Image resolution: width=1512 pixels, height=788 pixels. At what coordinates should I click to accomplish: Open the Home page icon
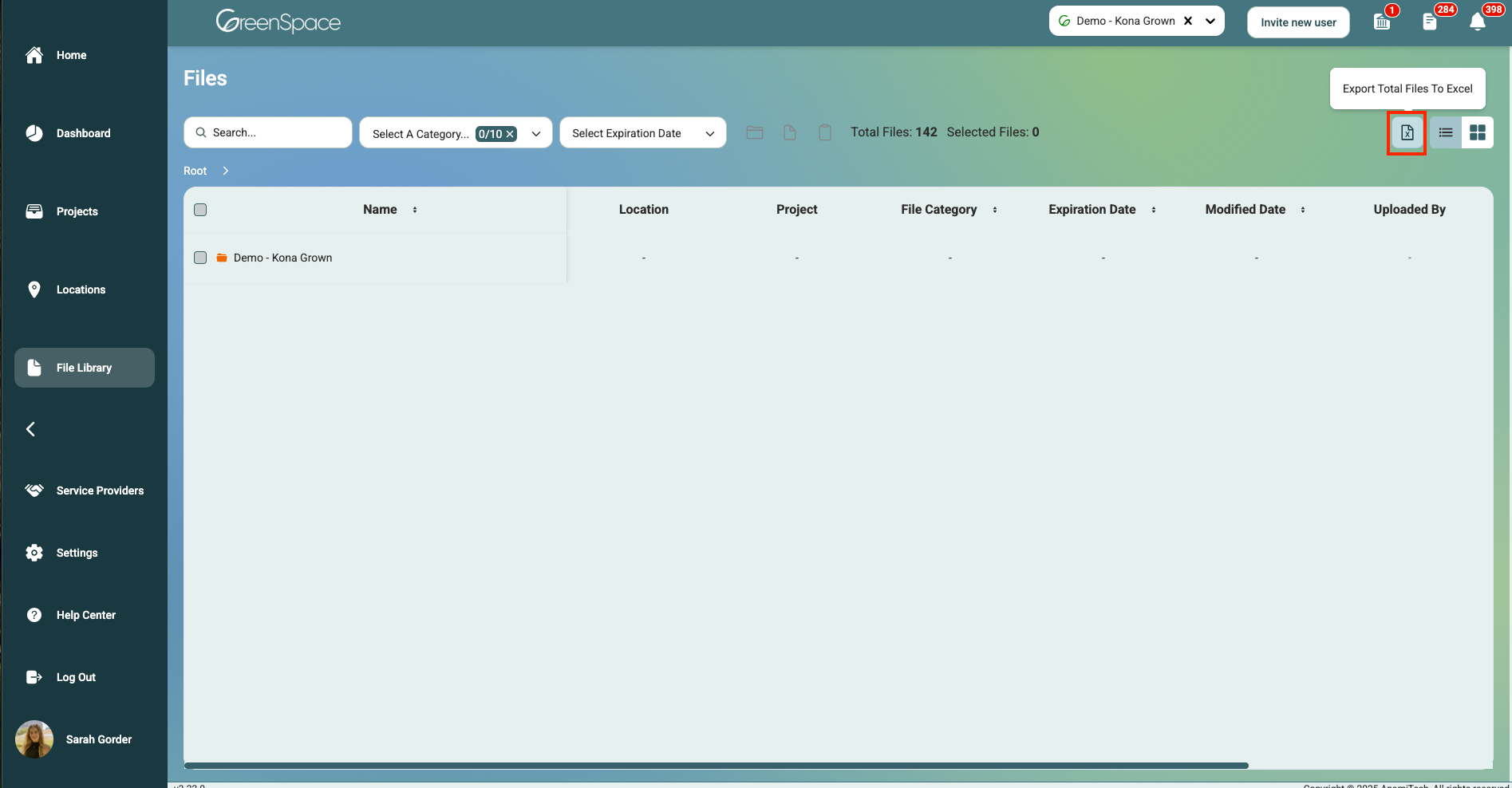(34, 55)
